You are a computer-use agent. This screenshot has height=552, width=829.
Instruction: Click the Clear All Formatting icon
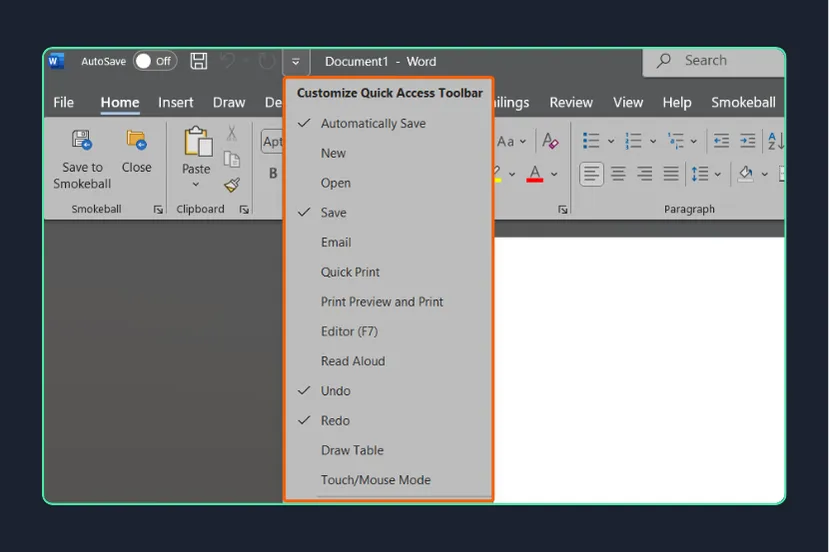coord(550,141)
